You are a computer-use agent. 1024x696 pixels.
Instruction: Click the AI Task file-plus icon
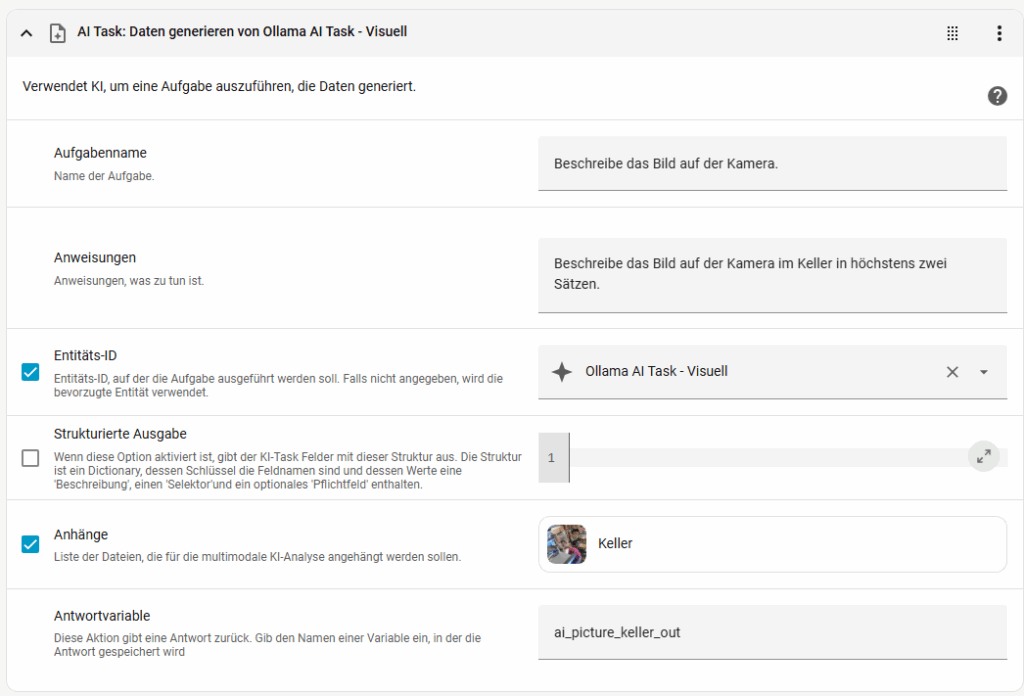[x=58, y=33]
